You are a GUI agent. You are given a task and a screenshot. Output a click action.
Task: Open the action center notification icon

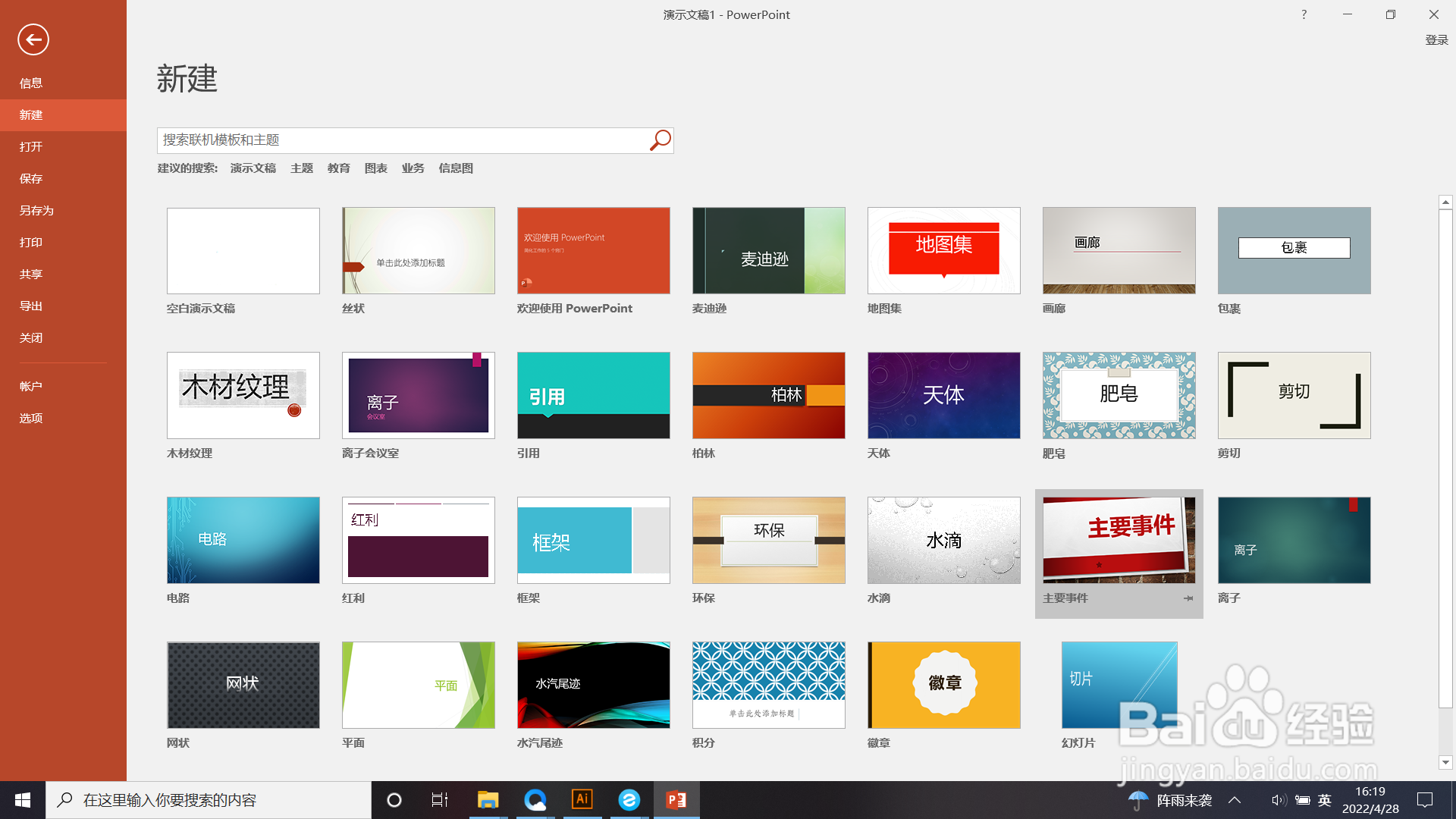(1425, 800)
